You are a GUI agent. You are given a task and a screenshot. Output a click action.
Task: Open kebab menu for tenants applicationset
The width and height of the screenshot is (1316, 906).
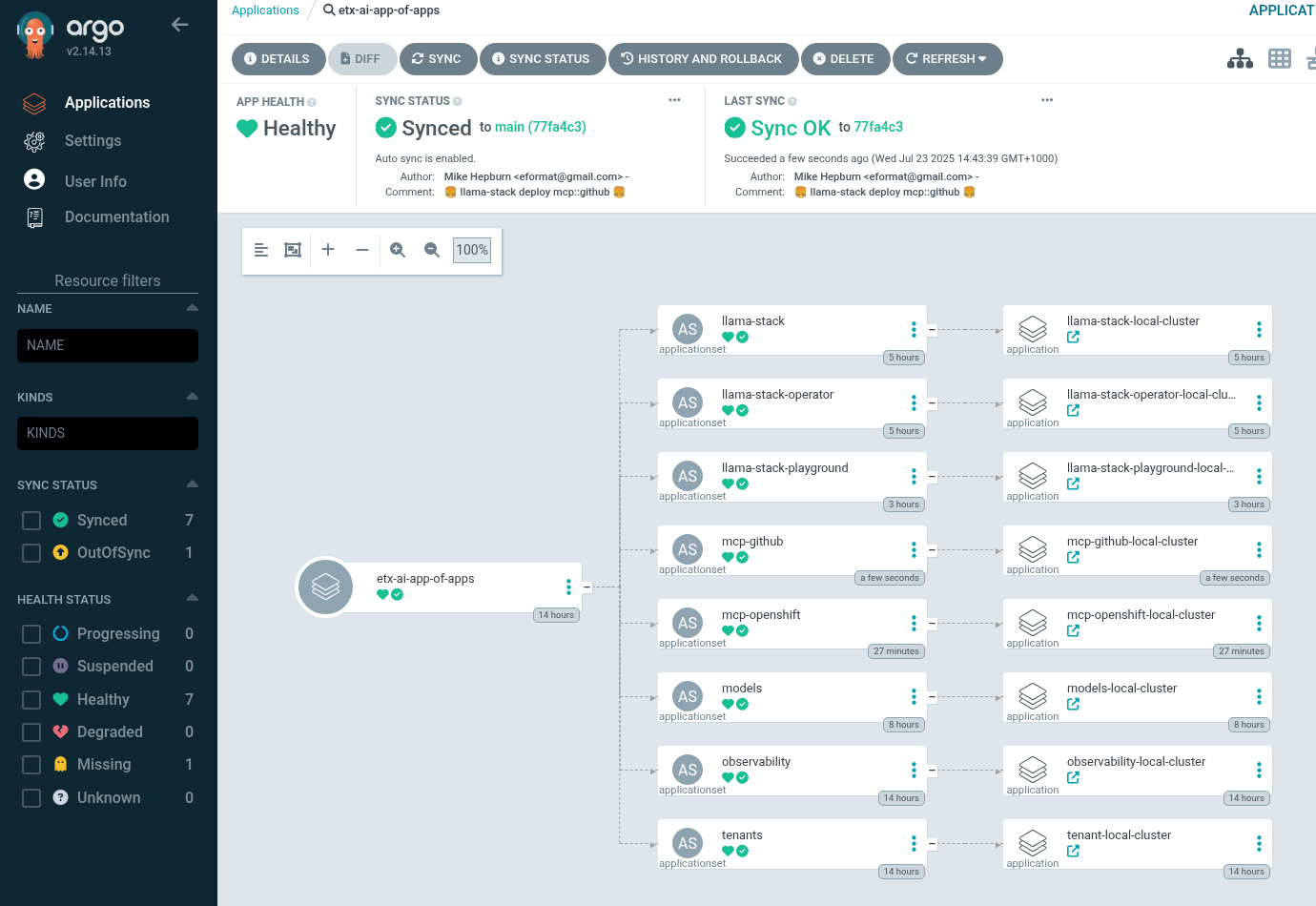(x=914, y=843)
